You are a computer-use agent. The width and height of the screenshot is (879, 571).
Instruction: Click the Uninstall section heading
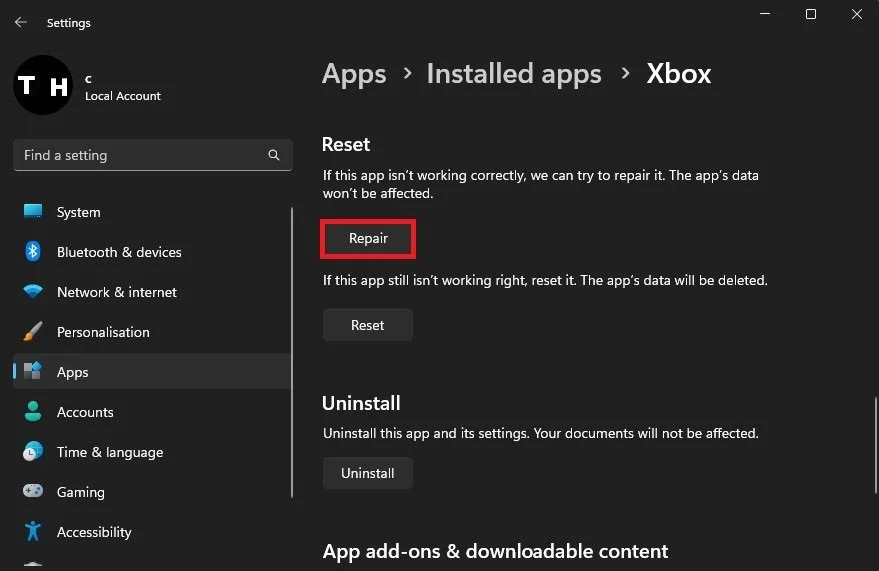point(361,403)
